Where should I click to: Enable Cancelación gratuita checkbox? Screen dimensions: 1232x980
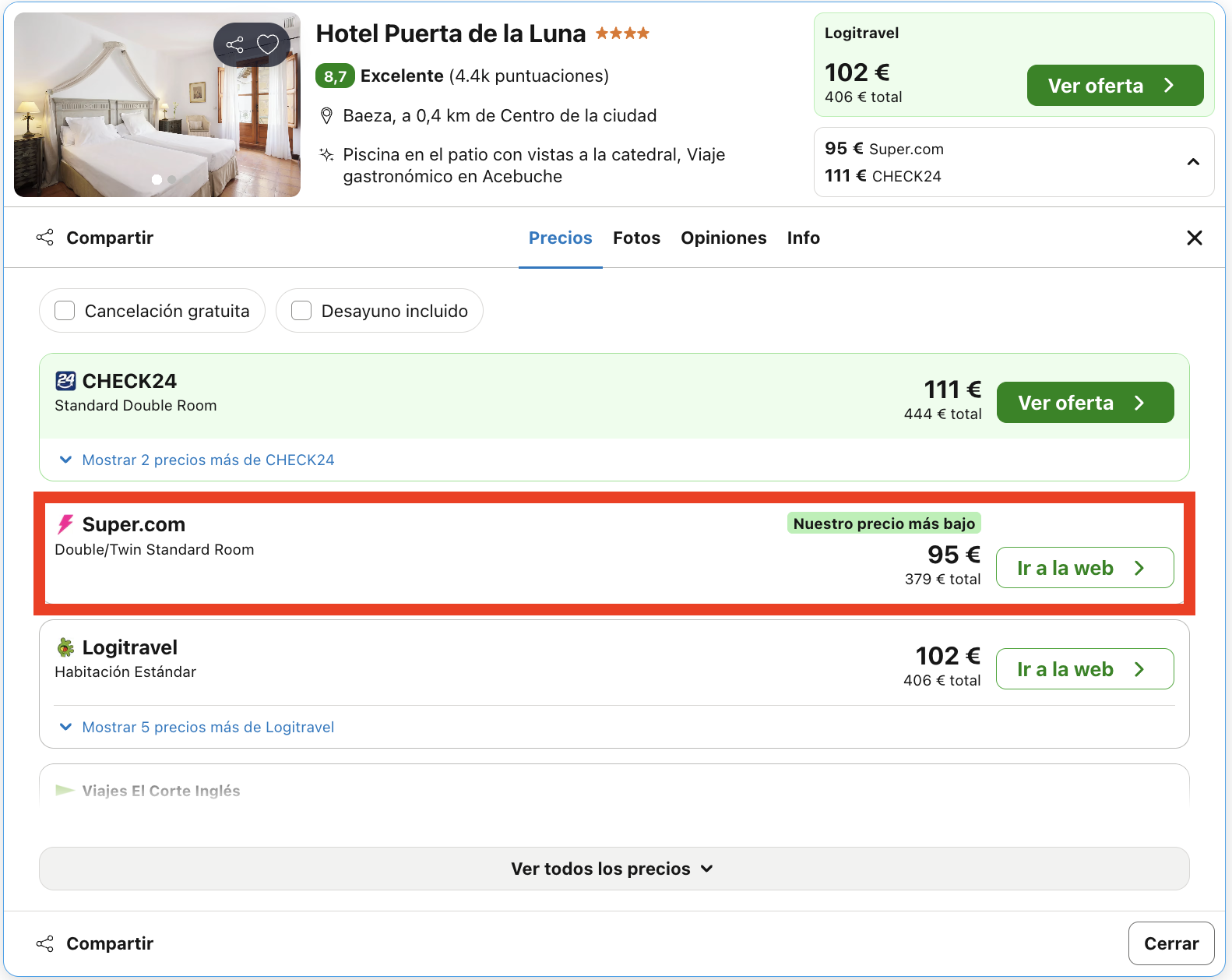pyautogui.click(x=65, y=311)
